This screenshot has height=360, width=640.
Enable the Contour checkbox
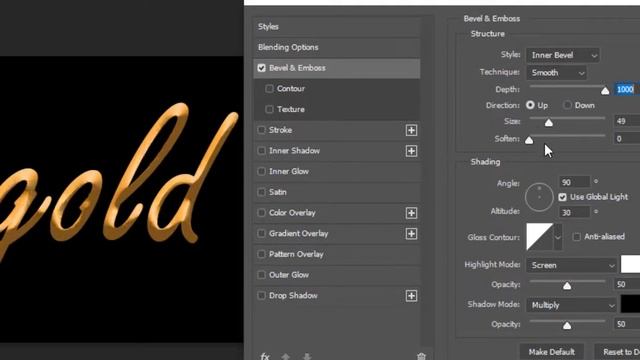[269, 89]
